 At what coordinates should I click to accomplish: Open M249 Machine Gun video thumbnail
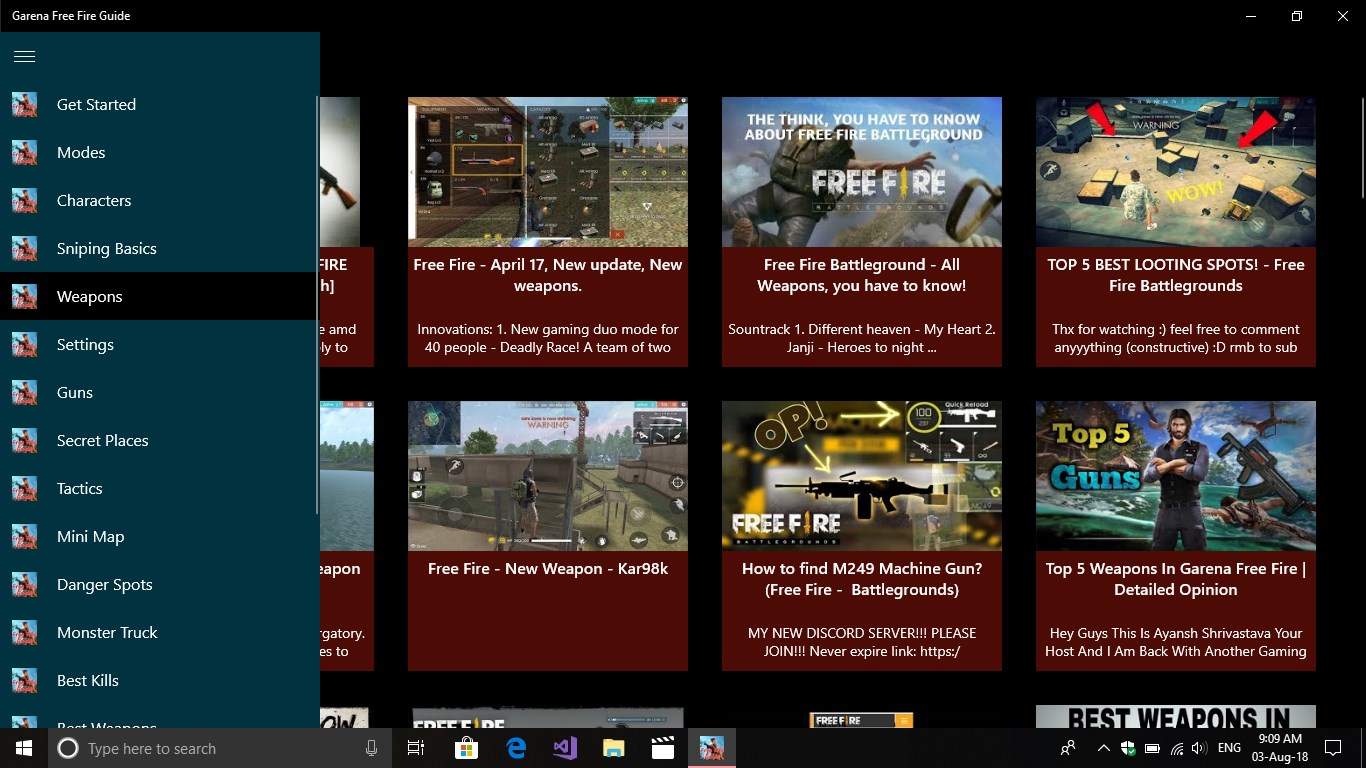click(862, 476)
